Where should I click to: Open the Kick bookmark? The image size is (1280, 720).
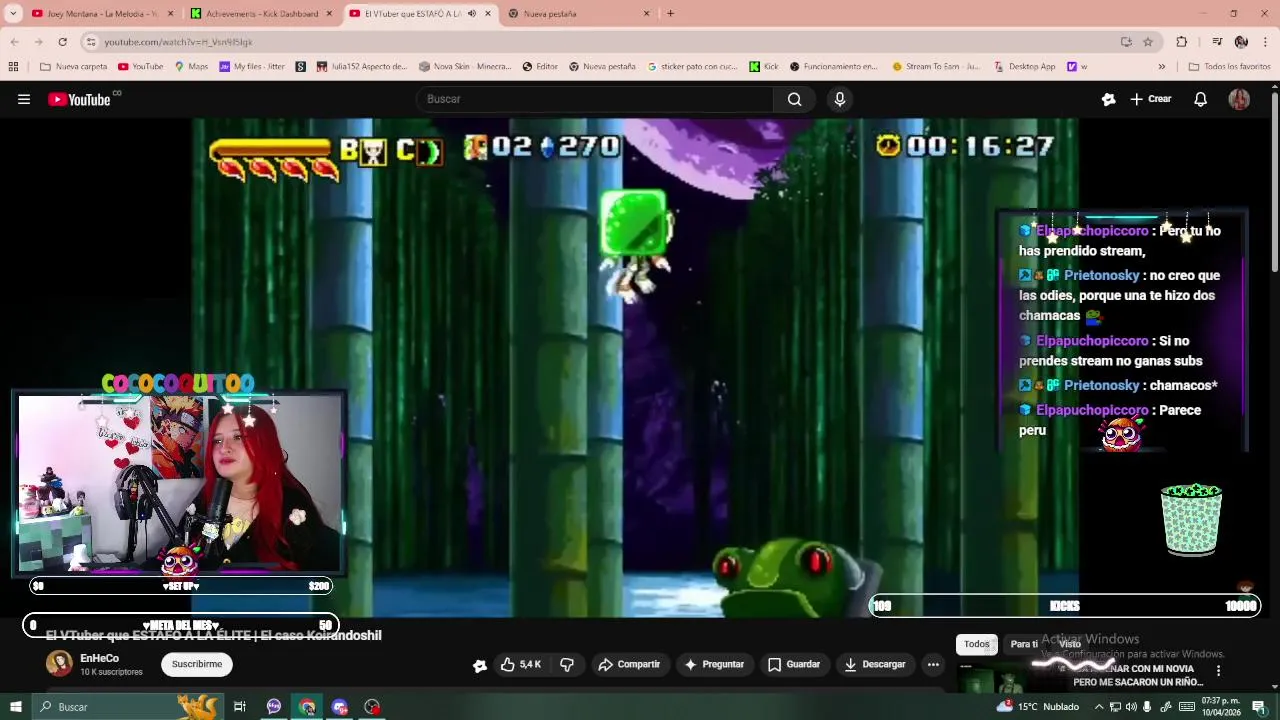(x=764, y=67)
